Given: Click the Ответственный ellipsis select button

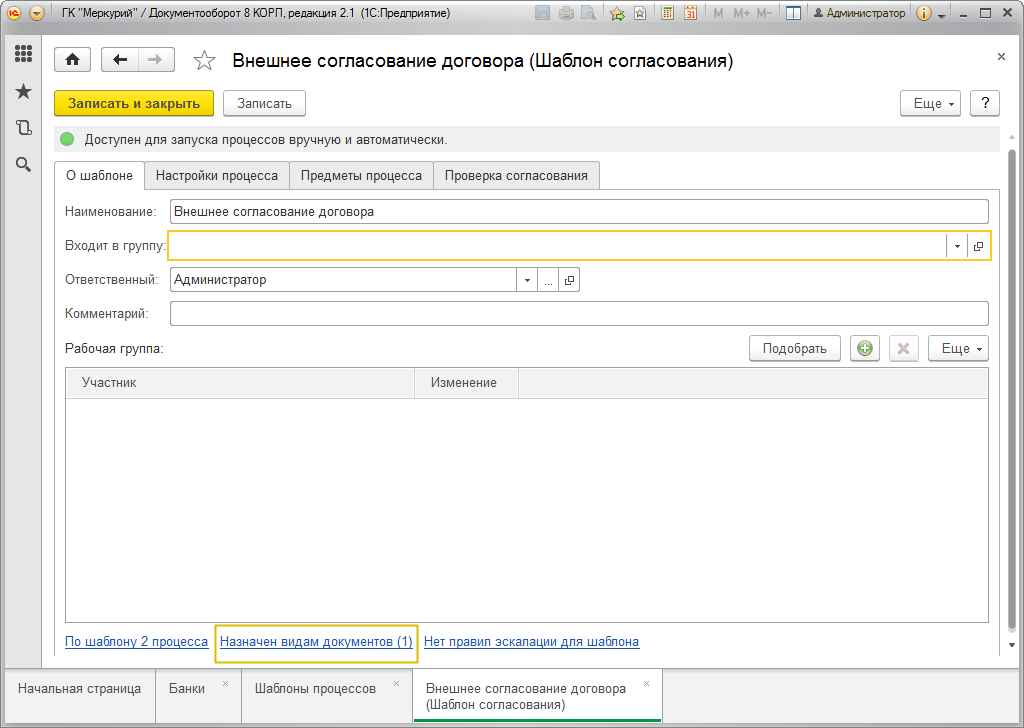Looking at the screenshot, I should point(548,280).
